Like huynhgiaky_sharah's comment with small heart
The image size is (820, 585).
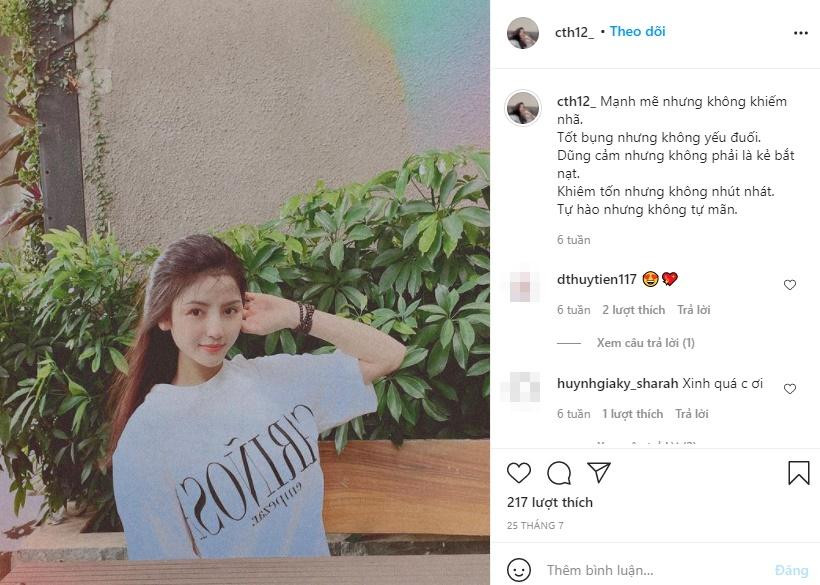coord(790,389)
